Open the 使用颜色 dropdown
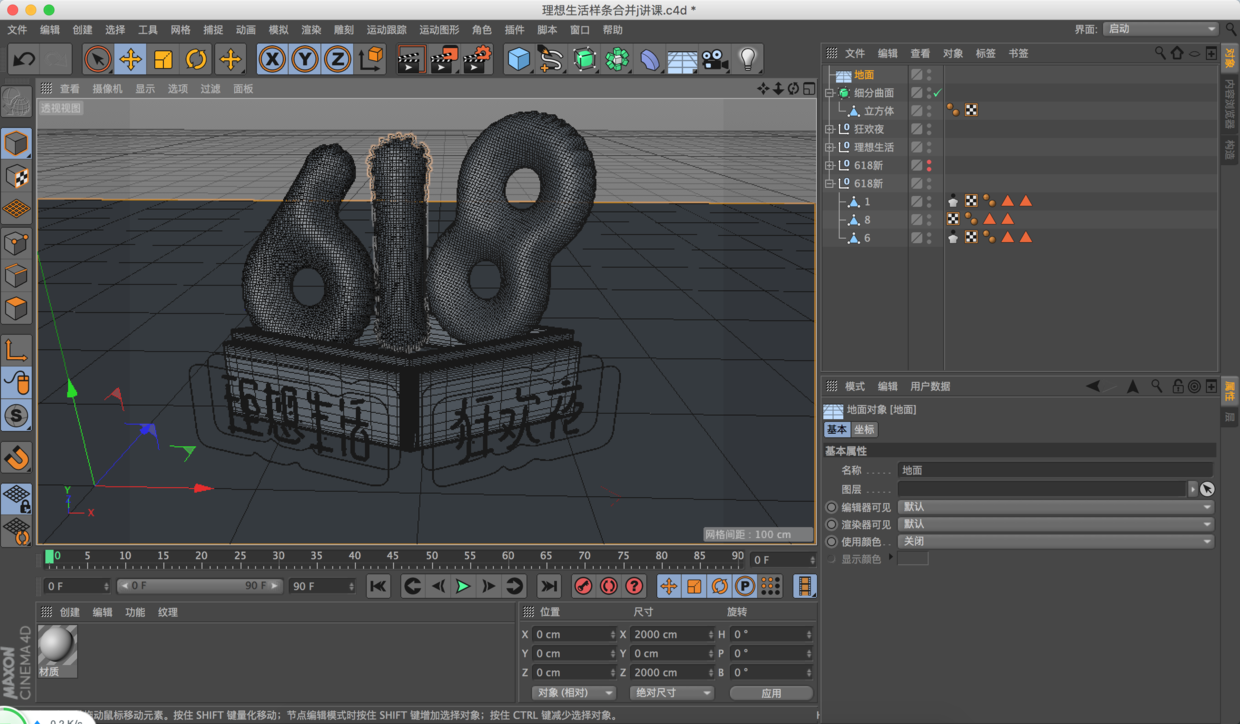 [1056, 541]
